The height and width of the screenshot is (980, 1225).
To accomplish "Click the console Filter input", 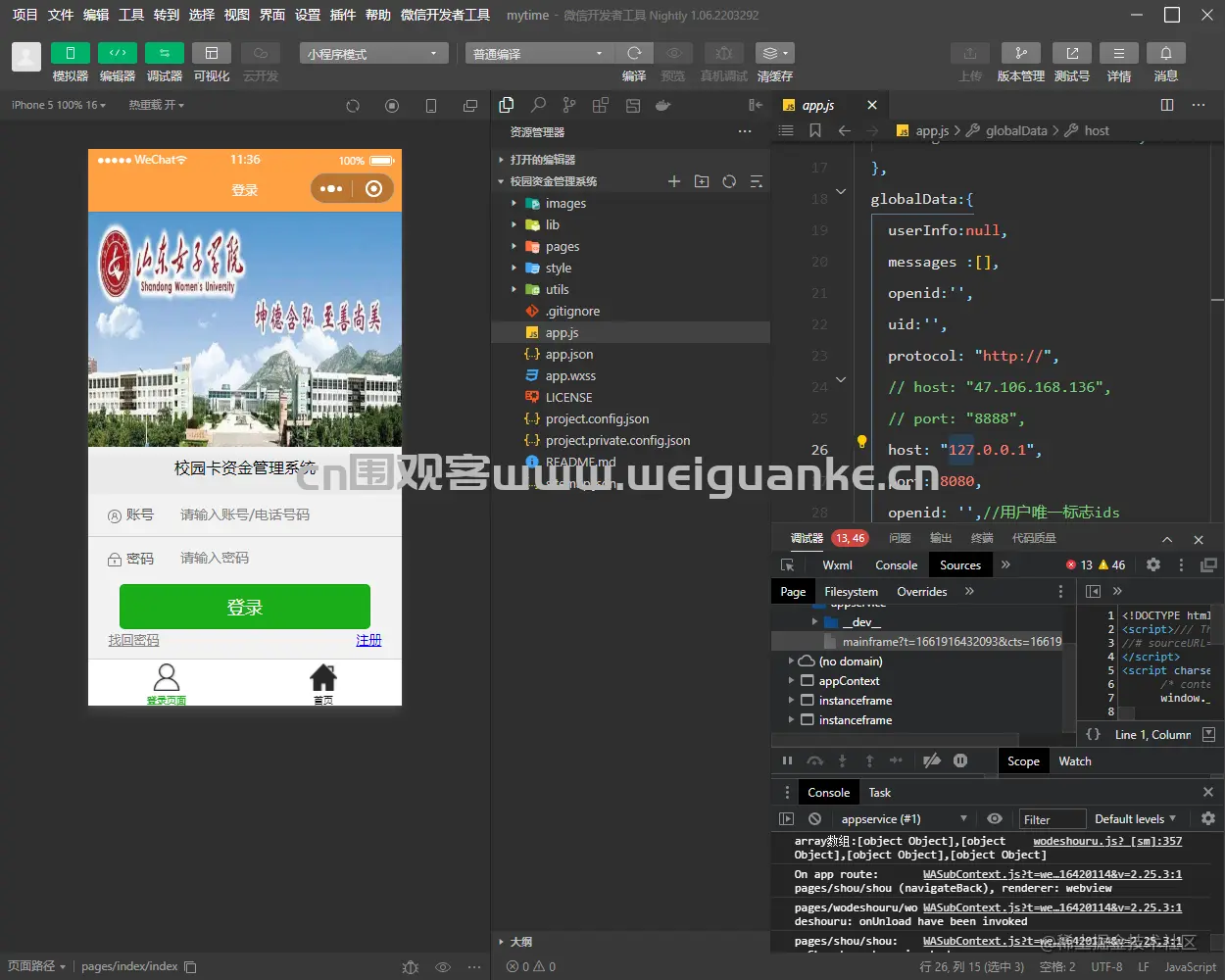I will click(x=1052, y=819).
